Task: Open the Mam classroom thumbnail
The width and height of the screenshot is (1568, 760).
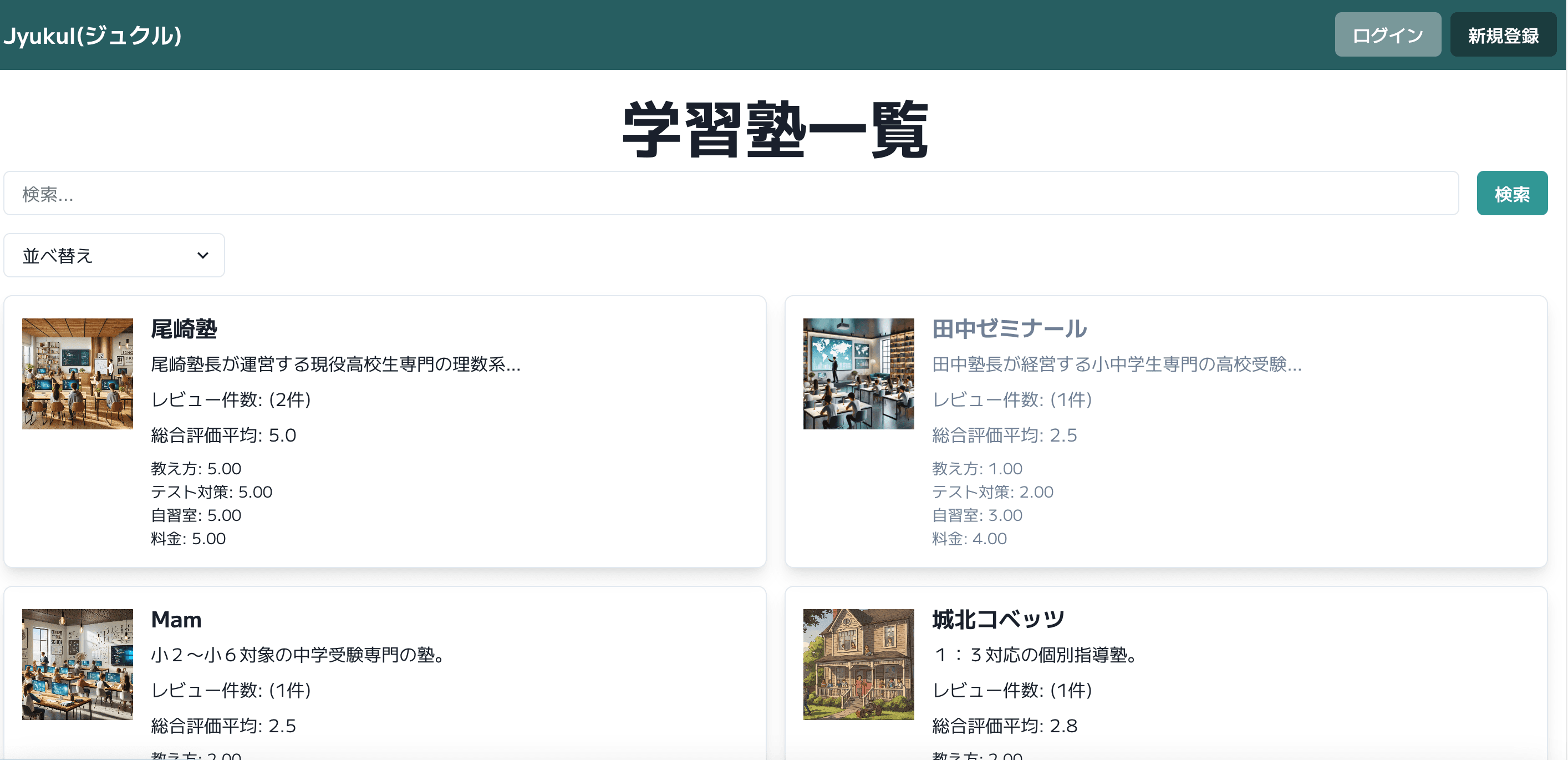Action: [77, 665]
